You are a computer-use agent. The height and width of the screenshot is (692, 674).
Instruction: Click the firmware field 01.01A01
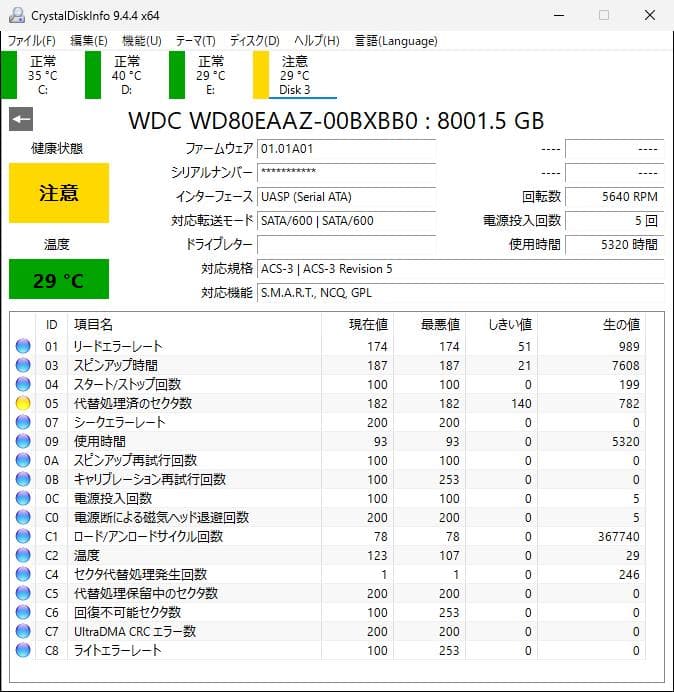point(346,149)
